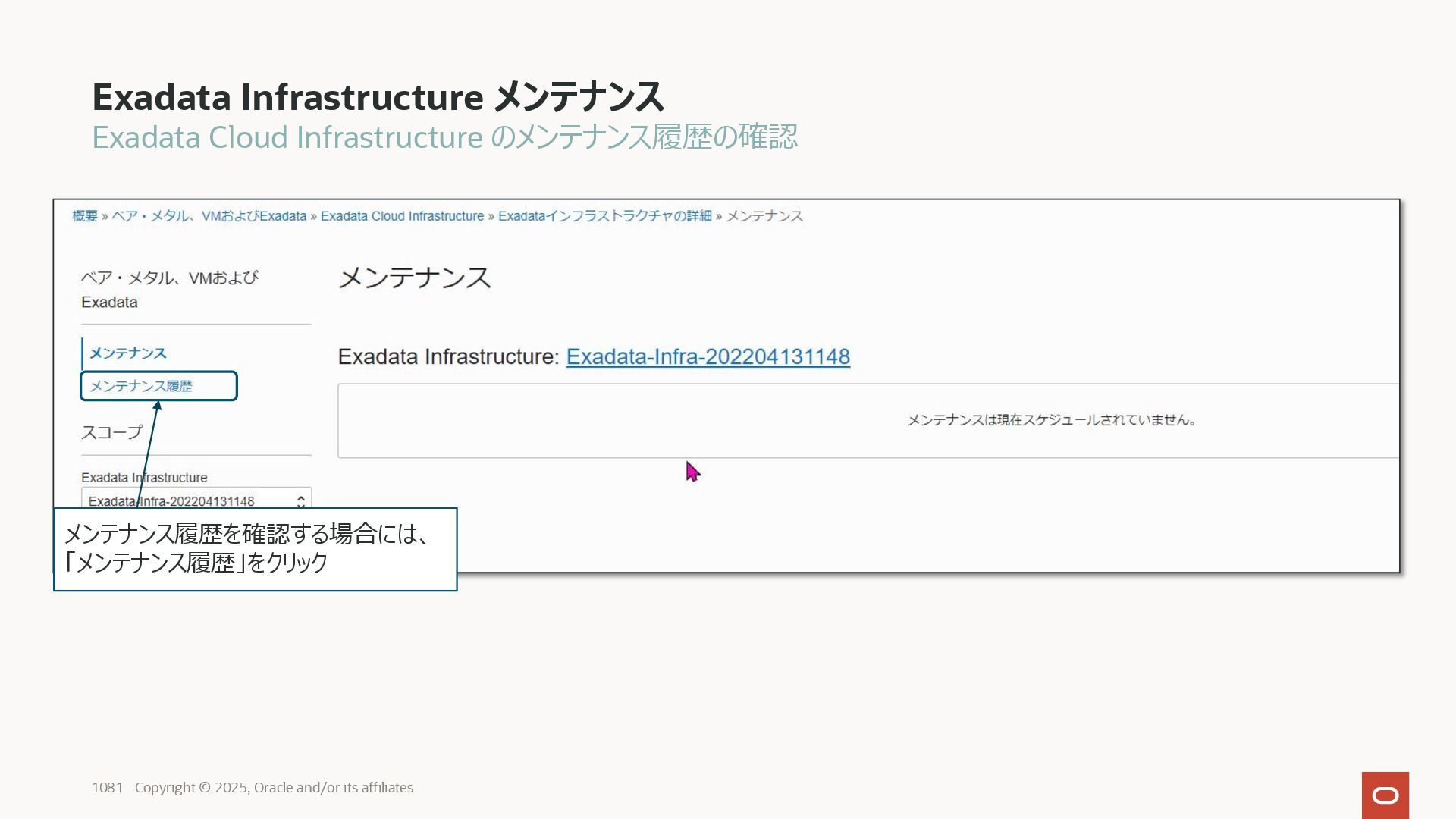Click the slide title Exadata Infrastructure メンテナンス
Image resolution: width=1456 pixels, height=819 pixels.
pos(378,97)
